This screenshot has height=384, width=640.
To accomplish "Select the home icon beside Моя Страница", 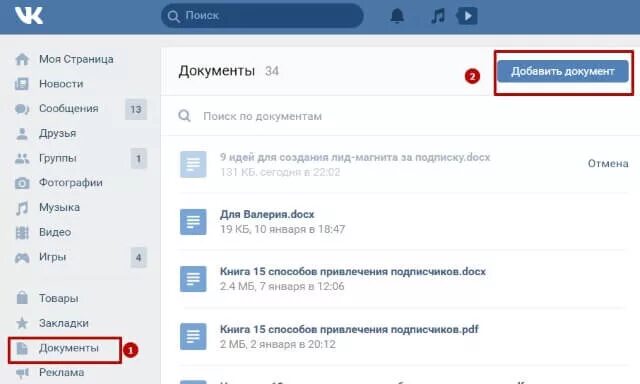I will (22, 60).
